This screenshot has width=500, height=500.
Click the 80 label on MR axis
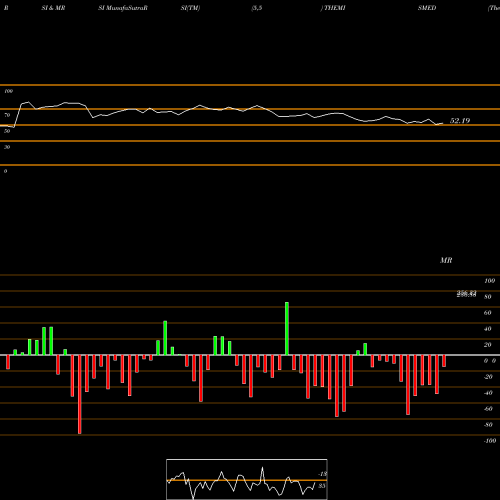point(488,297)
